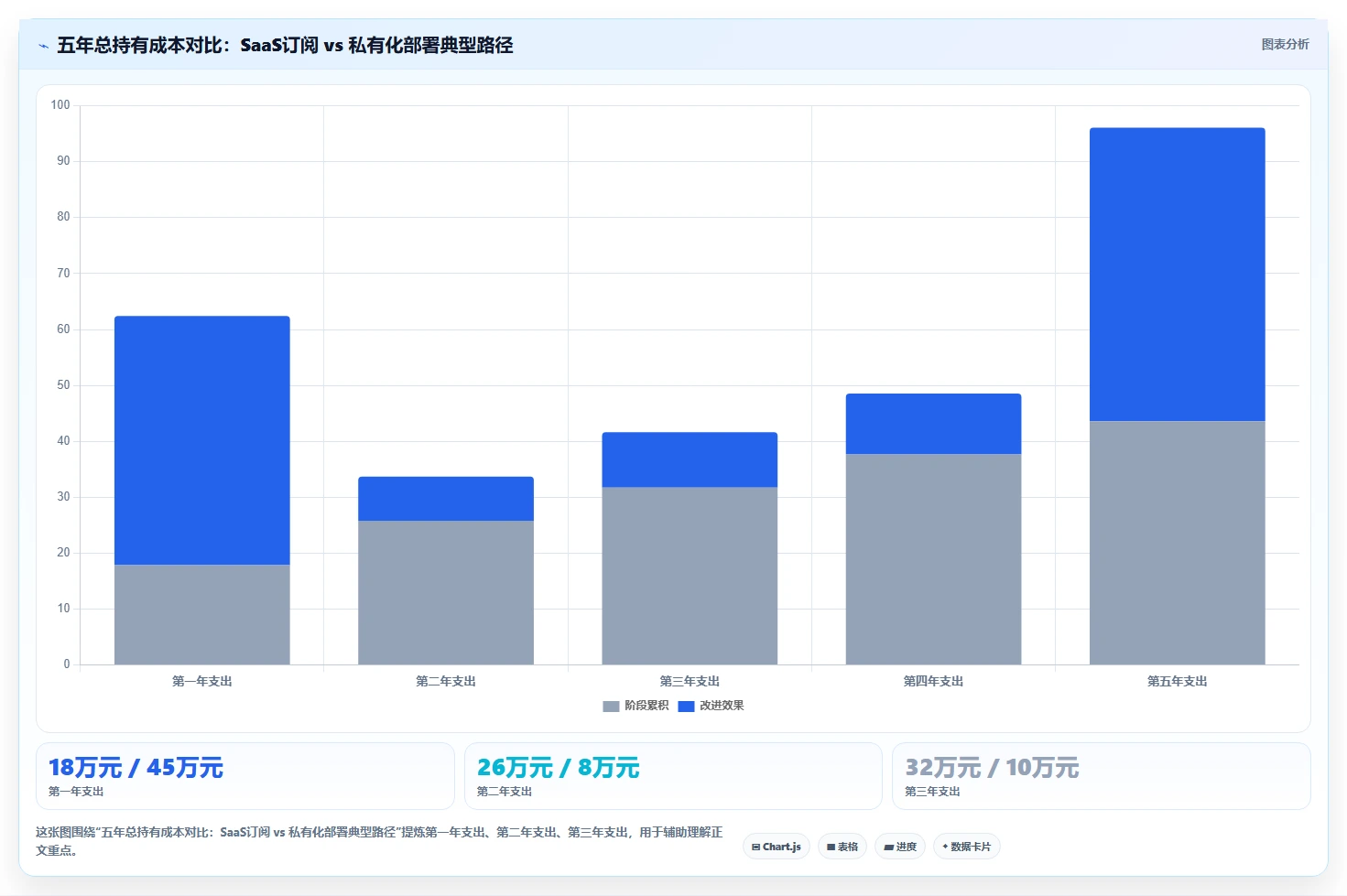The width and height of the screenshot is (1347, 896).
Task: Click the 阶段累积 legend label
Action: click(x=646, y=706)
